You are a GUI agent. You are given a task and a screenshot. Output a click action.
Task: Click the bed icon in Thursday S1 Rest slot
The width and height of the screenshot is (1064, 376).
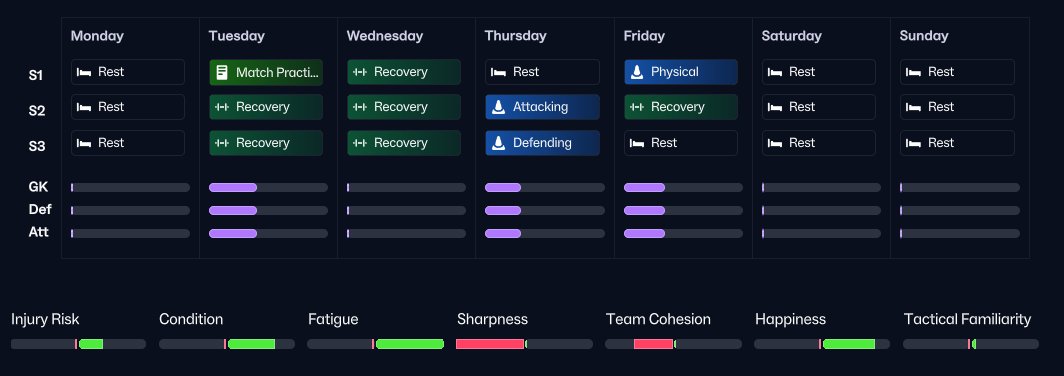[499, 72]
